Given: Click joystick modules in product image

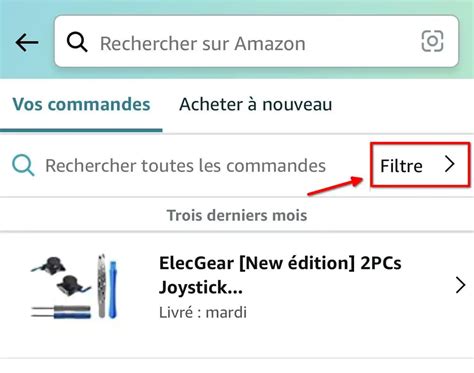Looking at the screenshot, I should pyautogui.click(x=61, y=276).
